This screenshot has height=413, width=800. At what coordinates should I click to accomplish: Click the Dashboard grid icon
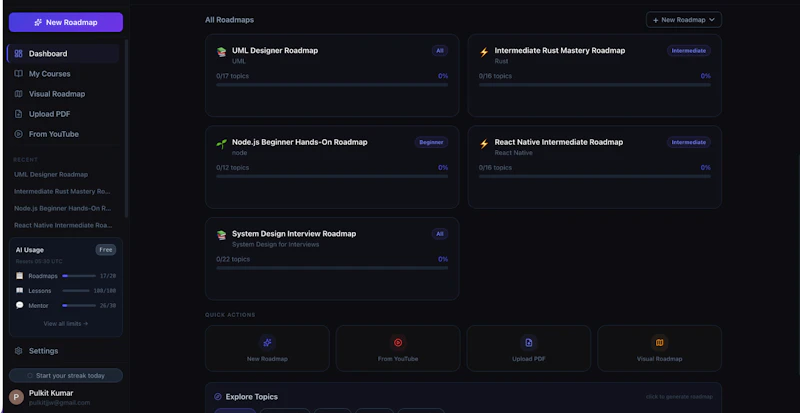point(18,54)
